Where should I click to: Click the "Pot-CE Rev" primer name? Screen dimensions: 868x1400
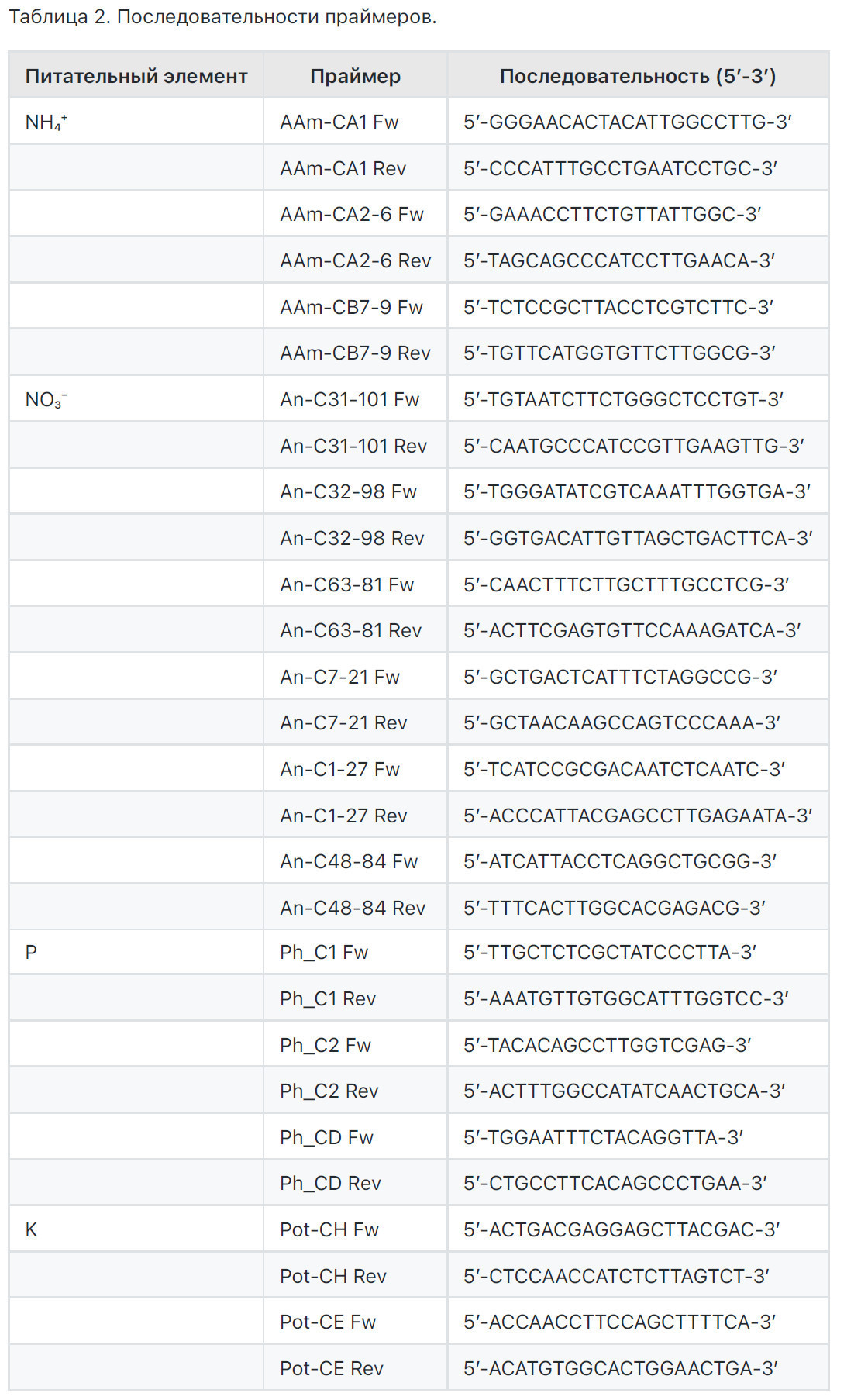332,1369
